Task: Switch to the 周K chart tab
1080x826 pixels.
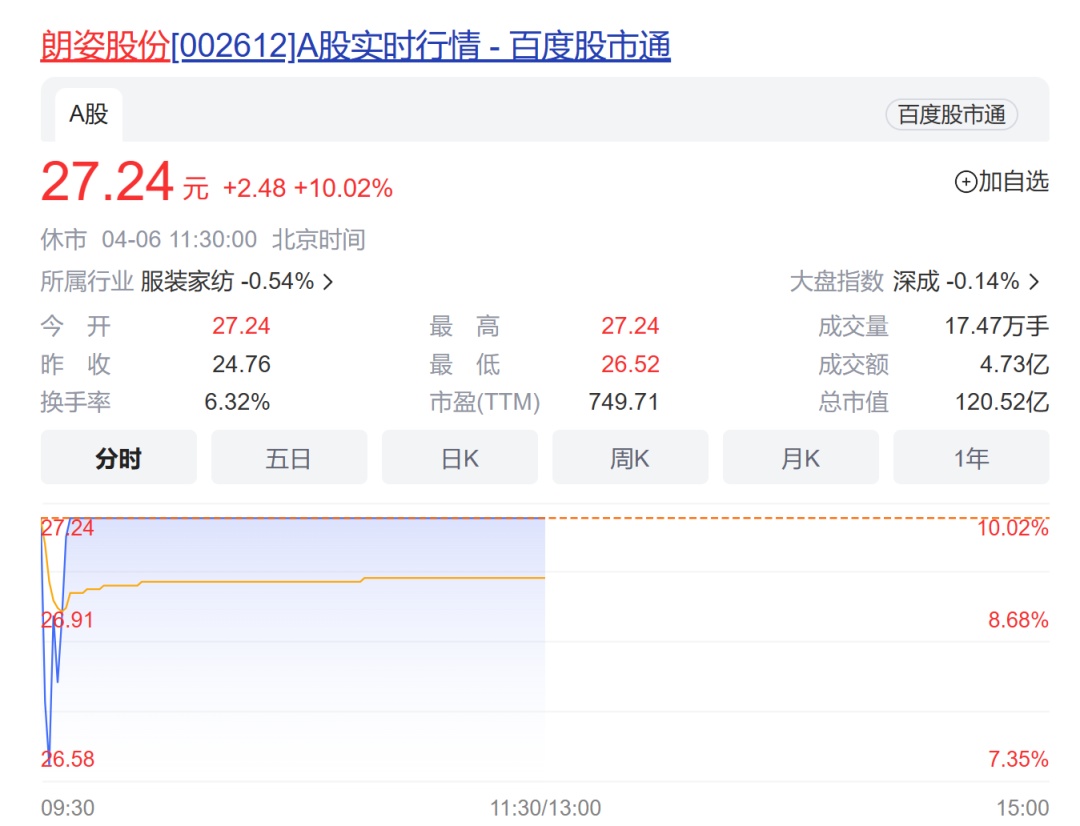Action: pos(630,457)
